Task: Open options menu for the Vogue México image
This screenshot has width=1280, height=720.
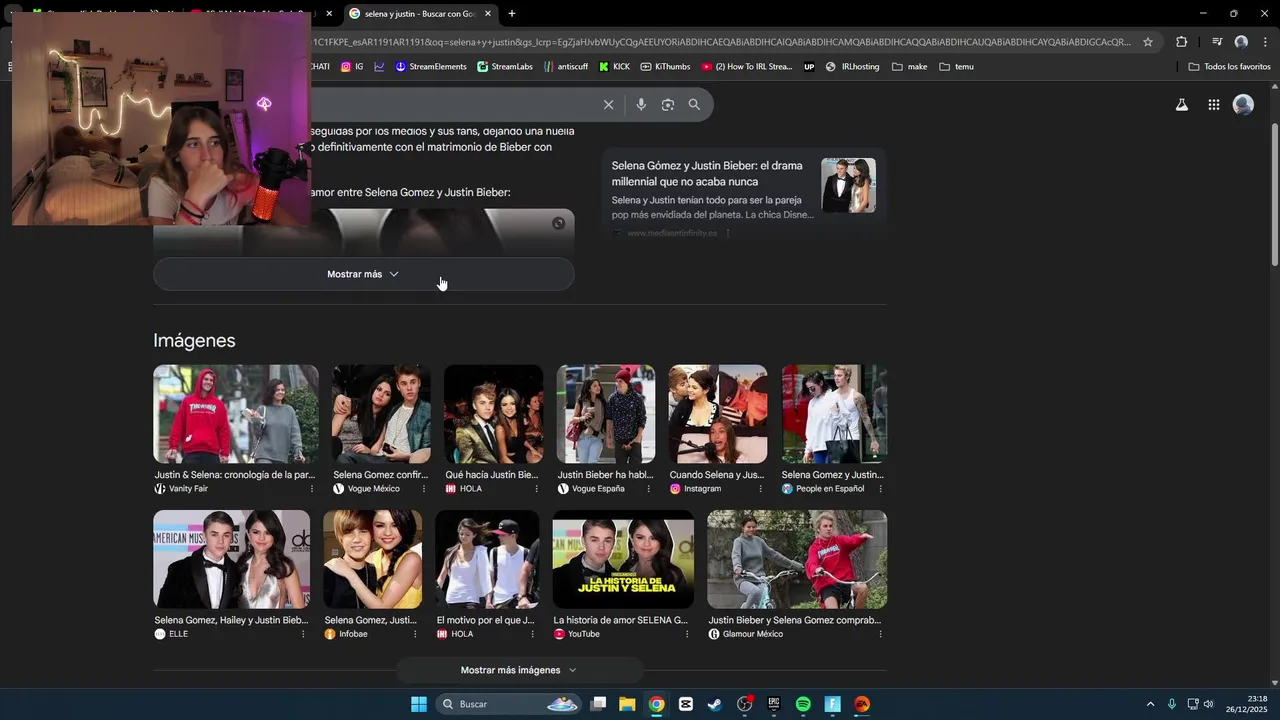Action: point(424,489)
